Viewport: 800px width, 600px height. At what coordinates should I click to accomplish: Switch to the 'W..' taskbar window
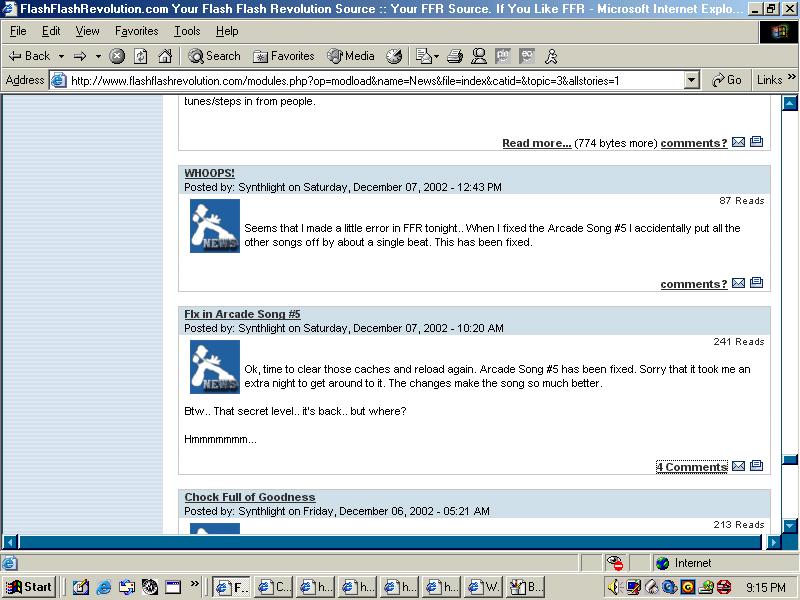pos(485,587)
